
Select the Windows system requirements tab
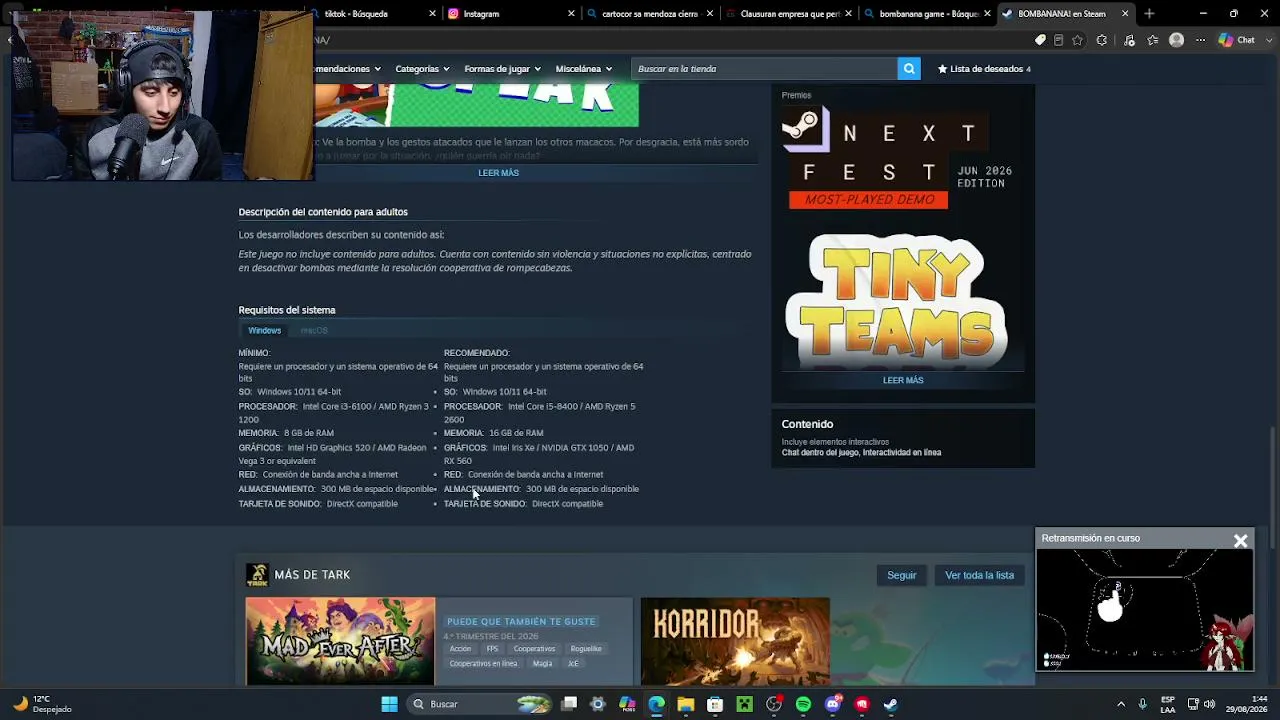point(265,330)
